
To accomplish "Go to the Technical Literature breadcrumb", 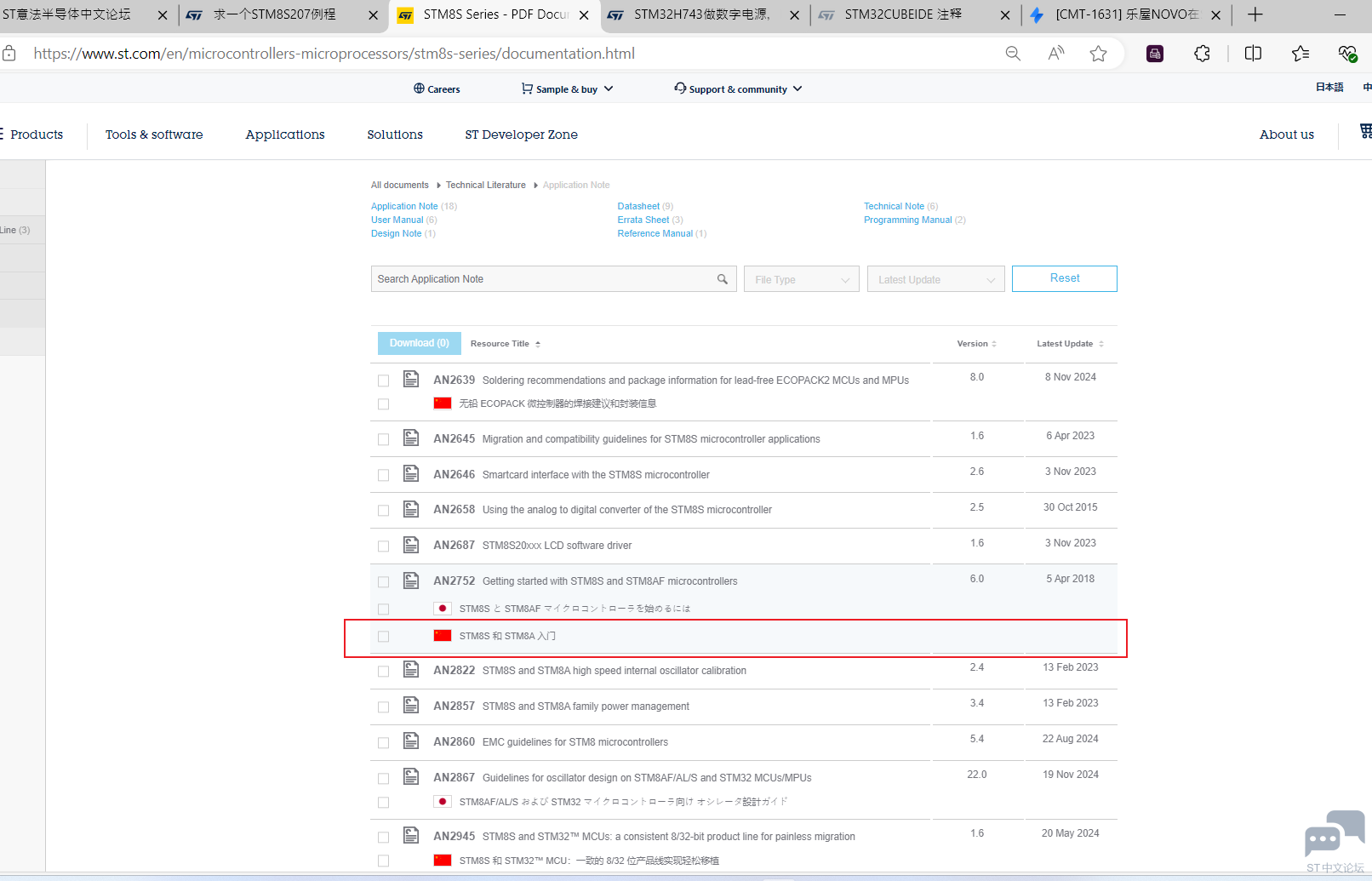I will click(x=486, y=185).
